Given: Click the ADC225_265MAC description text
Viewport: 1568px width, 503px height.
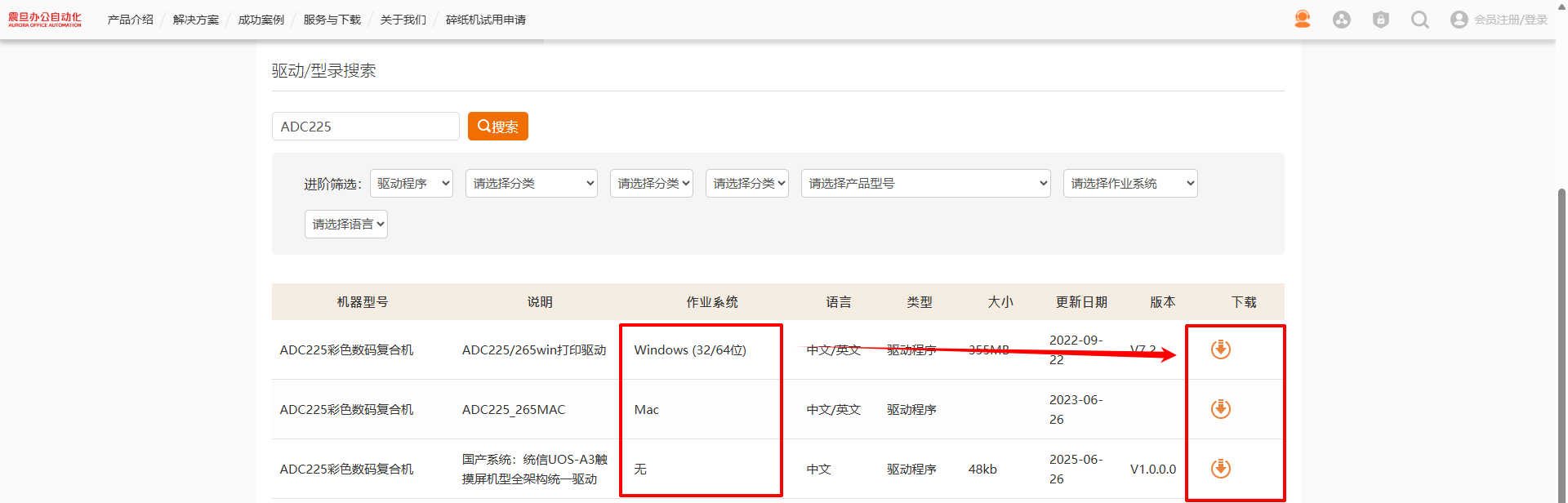Looking at the screenshot, I should tap(514, 410).
